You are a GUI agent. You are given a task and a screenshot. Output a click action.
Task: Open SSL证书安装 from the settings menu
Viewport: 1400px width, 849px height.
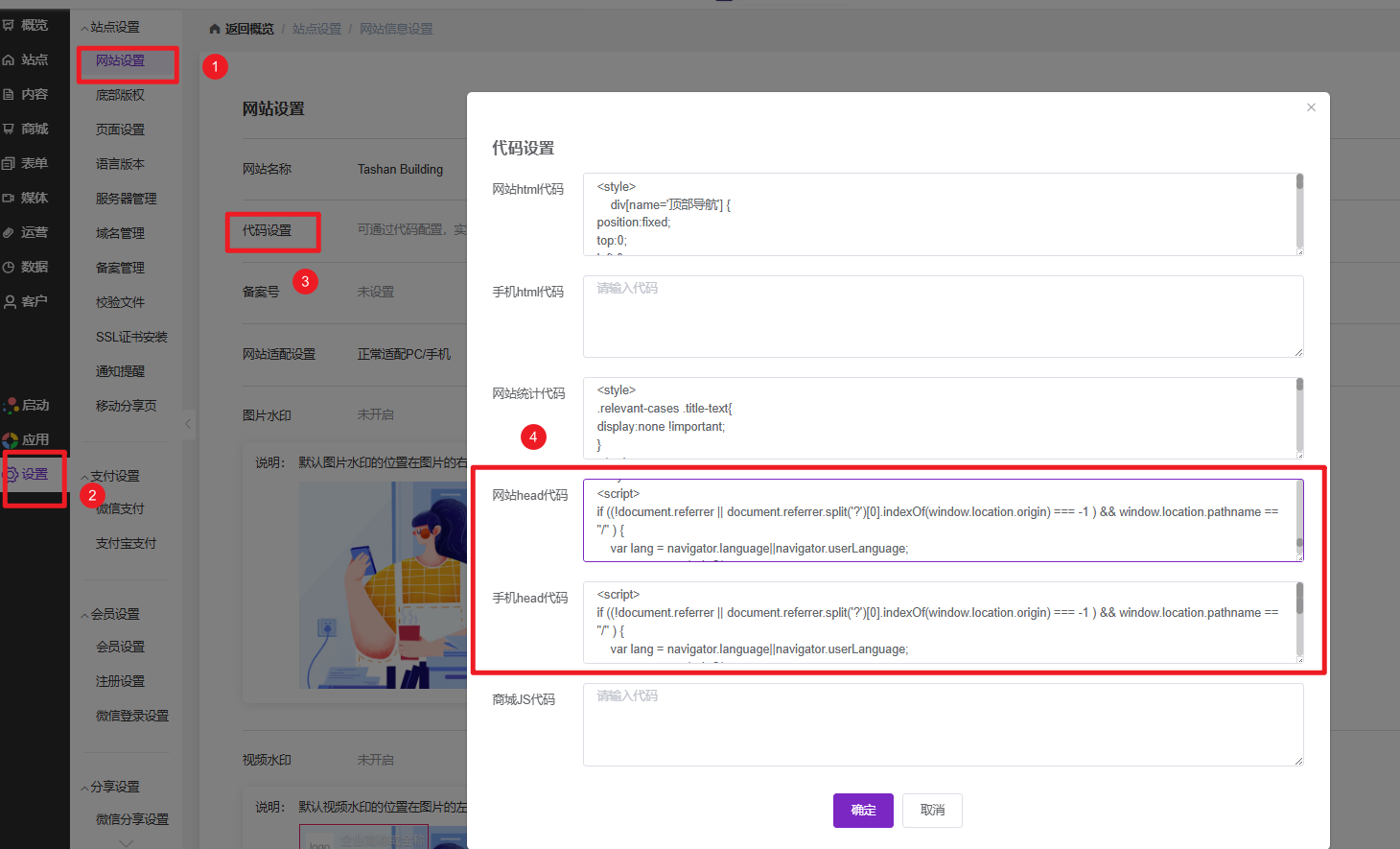pos(131,337)
